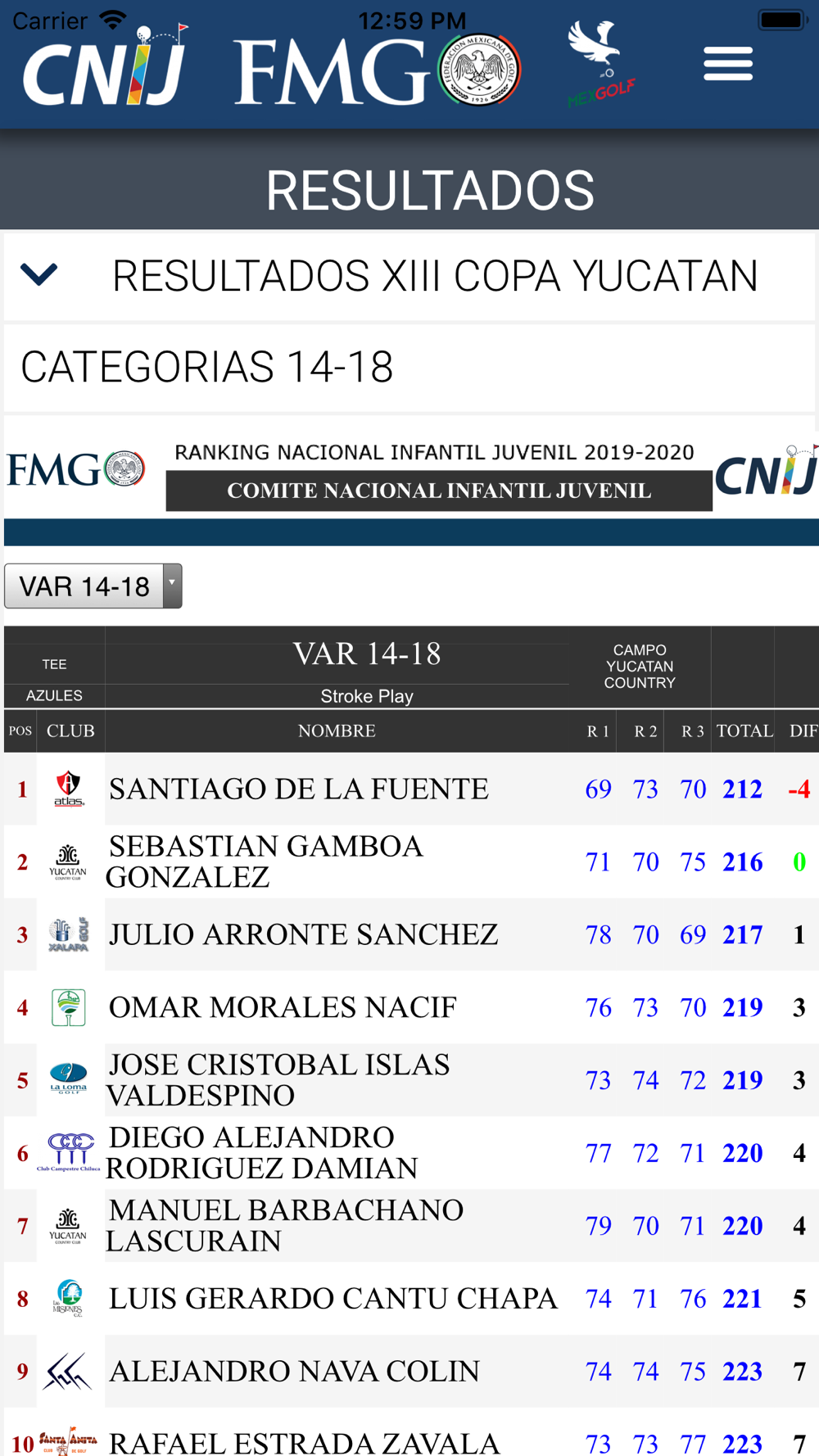Screen dimensions: 819x1456
Task: Click the VAR 14-18 dropdown arrow
Action: click(x=172, y=586)
